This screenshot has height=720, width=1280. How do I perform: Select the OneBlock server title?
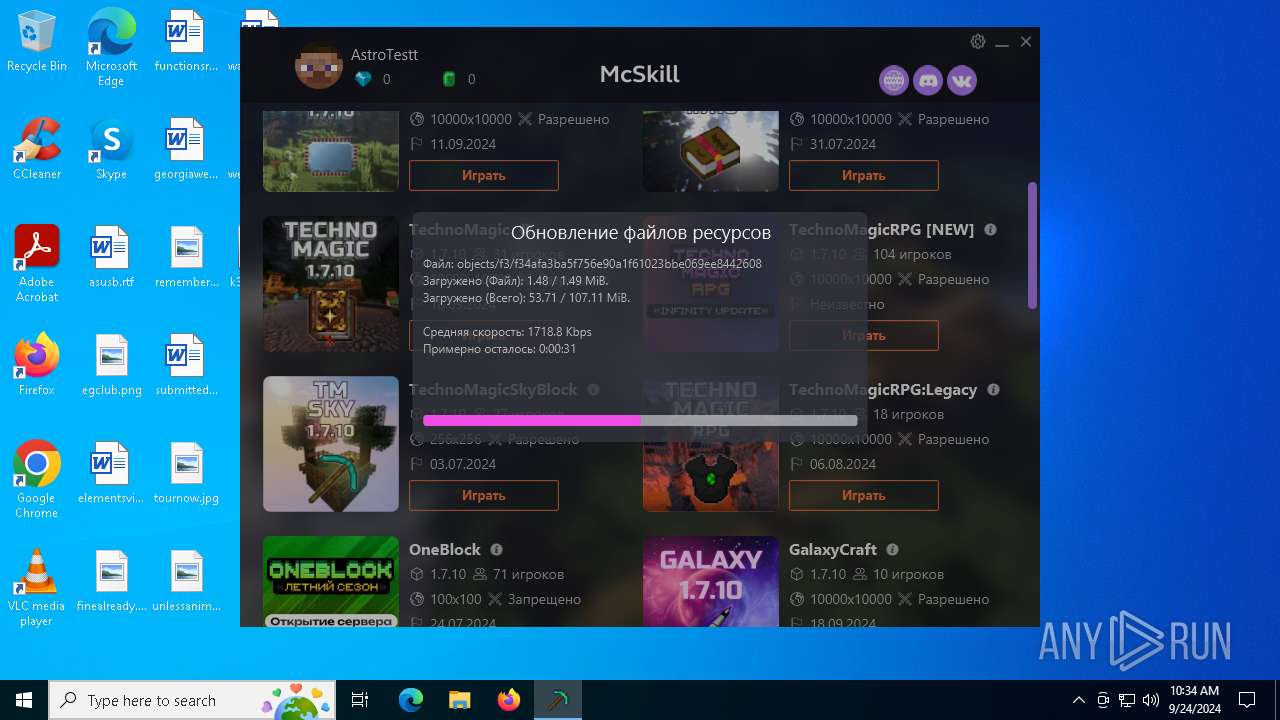tap(445, 549)
